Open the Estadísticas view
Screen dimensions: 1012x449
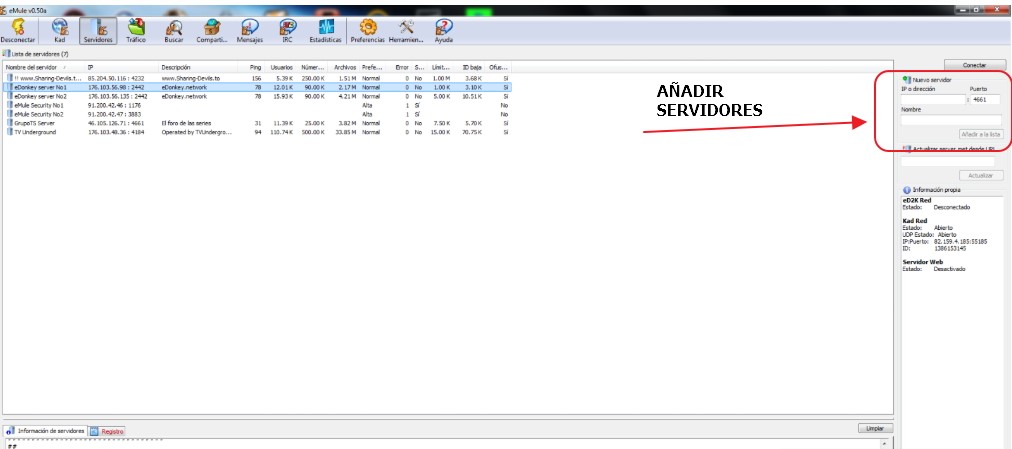pyautogui.click(x=325, y=30)
